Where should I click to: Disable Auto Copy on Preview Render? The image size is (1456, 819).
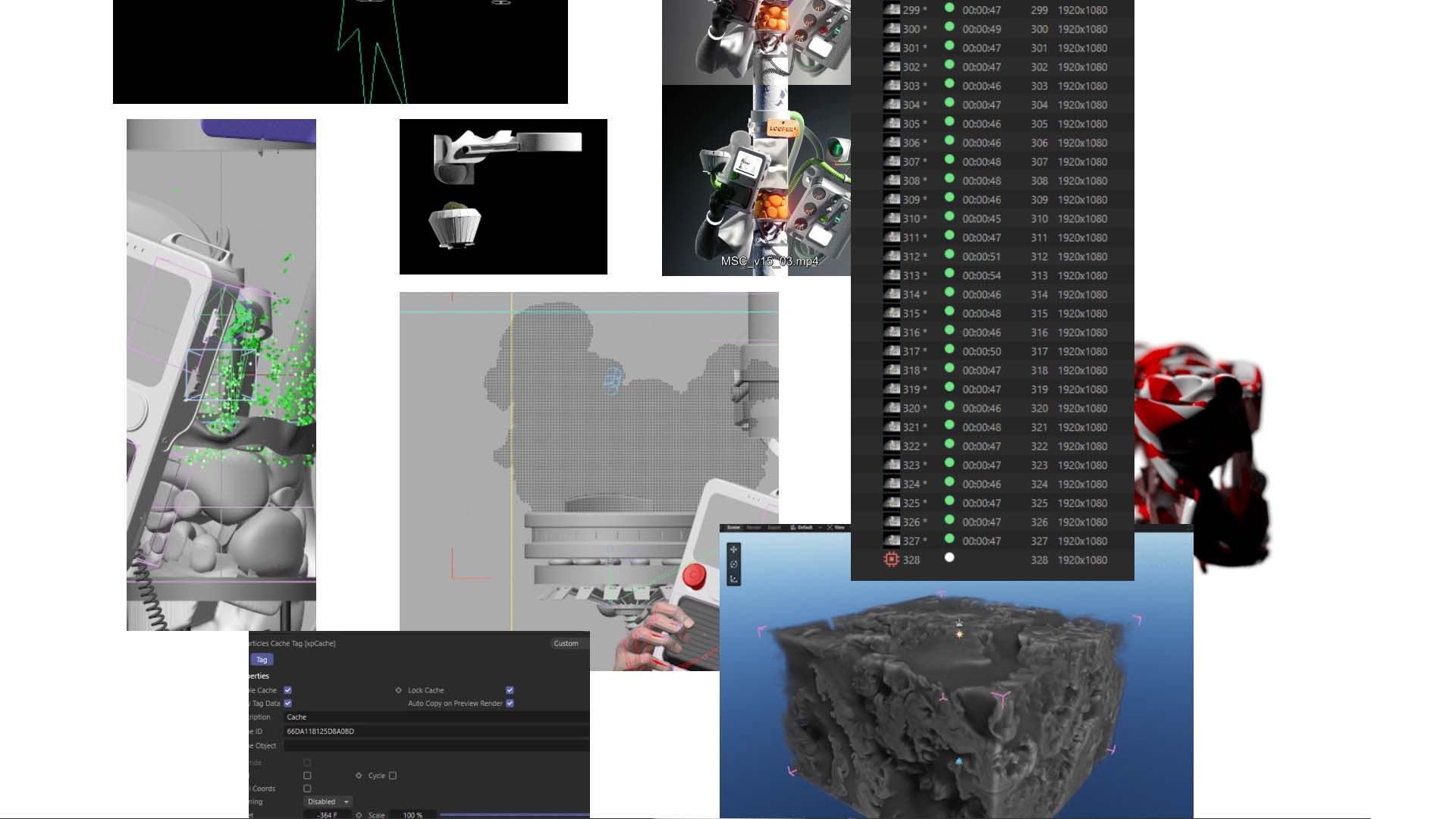tap(510, 703)
